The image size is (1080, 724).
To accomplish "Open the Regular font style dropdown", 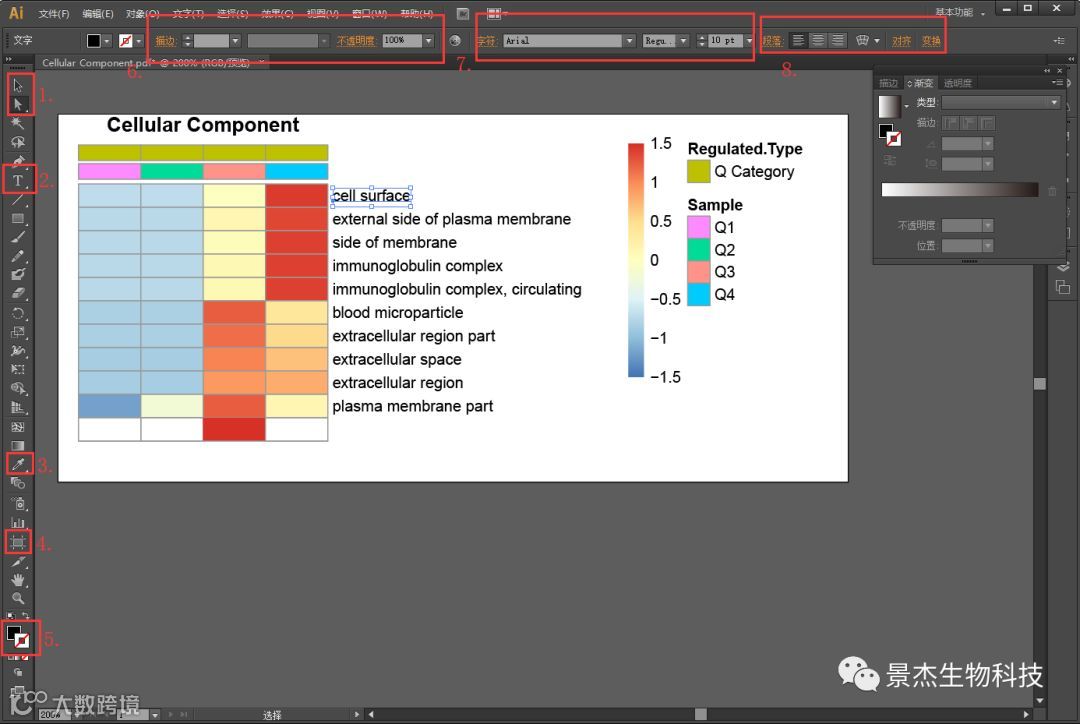I will (x=683, y=41).
